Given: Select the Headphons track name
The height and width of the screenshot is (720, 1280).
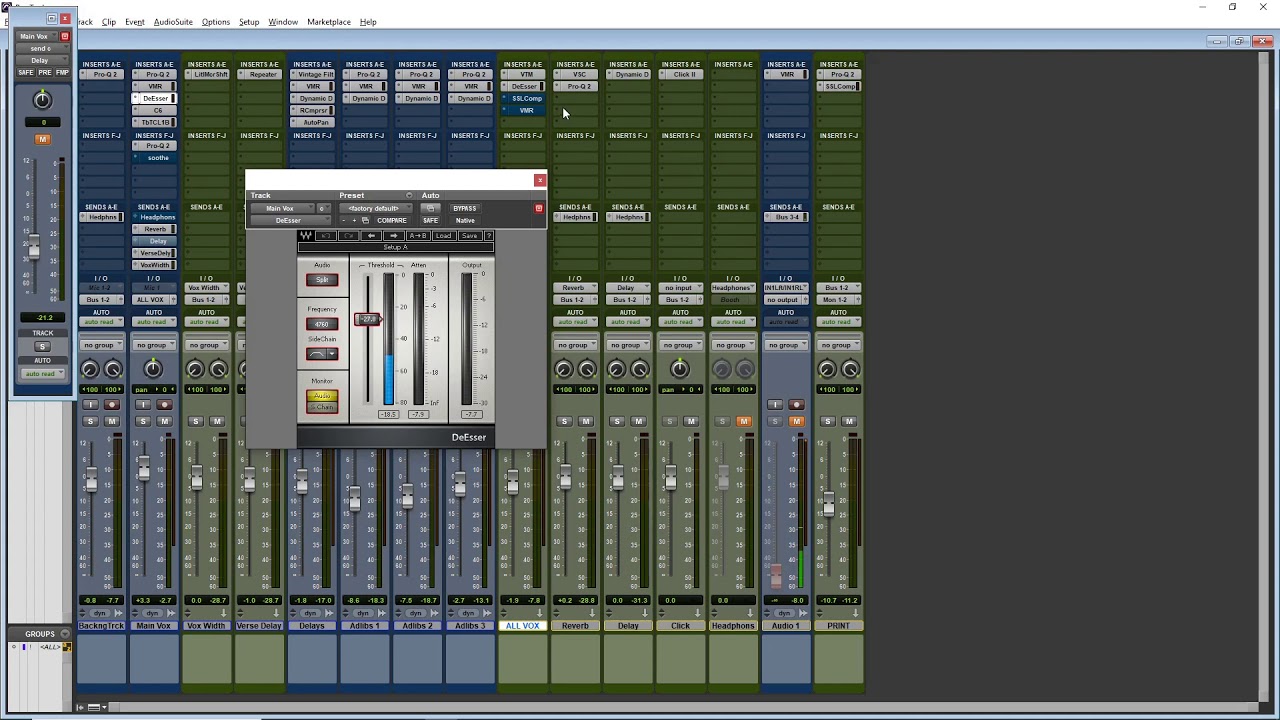Looking at the screenshot, I should (x=733, y=626).
